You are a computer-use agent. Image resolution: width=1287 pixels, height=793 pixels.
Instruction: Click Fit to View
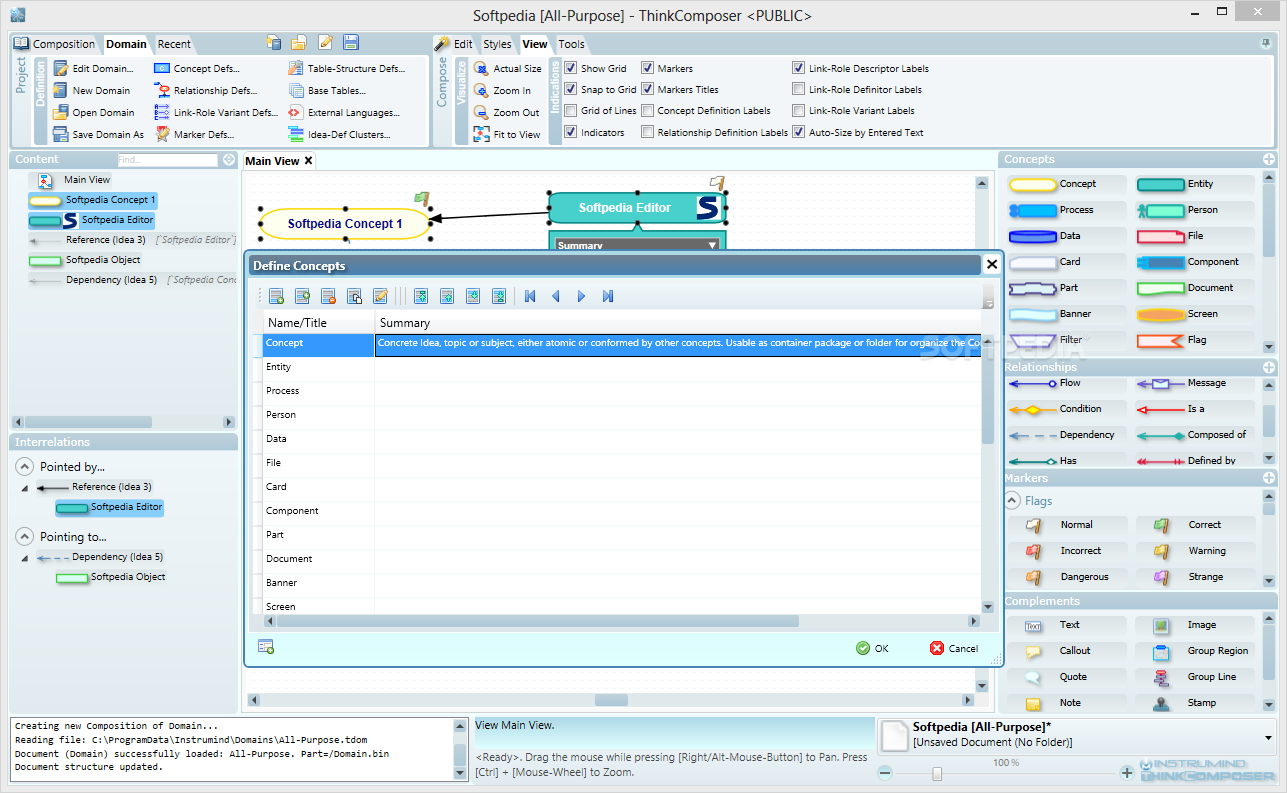[x=507, y=135]
